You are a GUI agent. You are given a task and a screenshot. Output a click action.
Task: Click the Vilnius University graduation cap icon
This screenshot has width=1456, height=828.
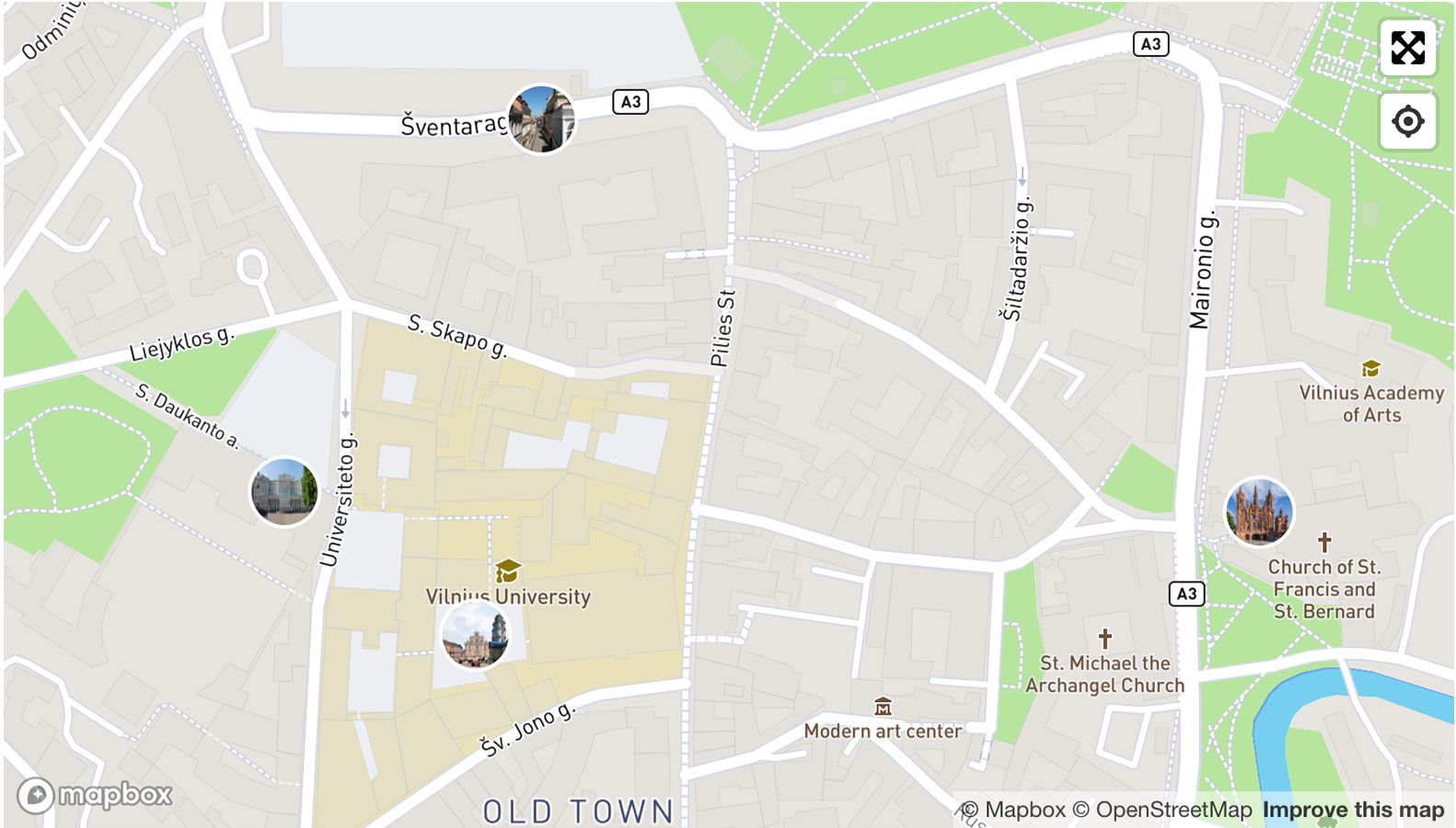508,571
